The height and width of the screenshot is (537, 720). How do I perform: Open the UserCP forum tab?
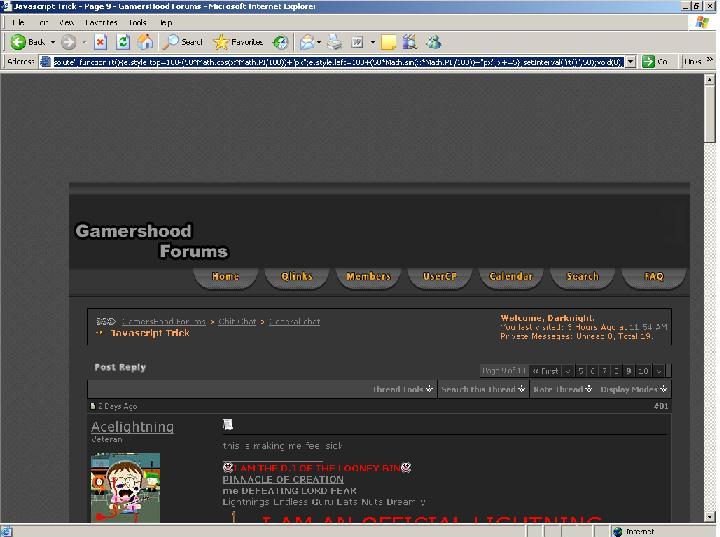[439, 277]
